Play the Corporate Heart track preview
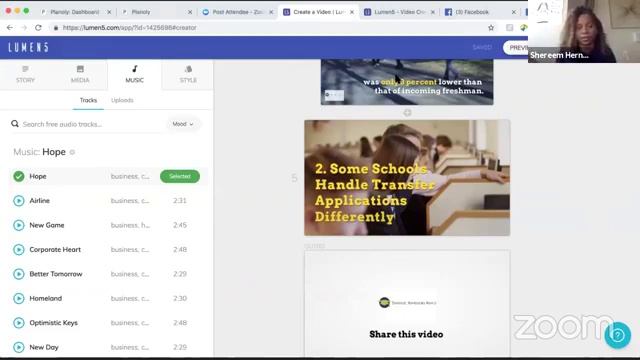The image size is (640, 360). point(19,250)
